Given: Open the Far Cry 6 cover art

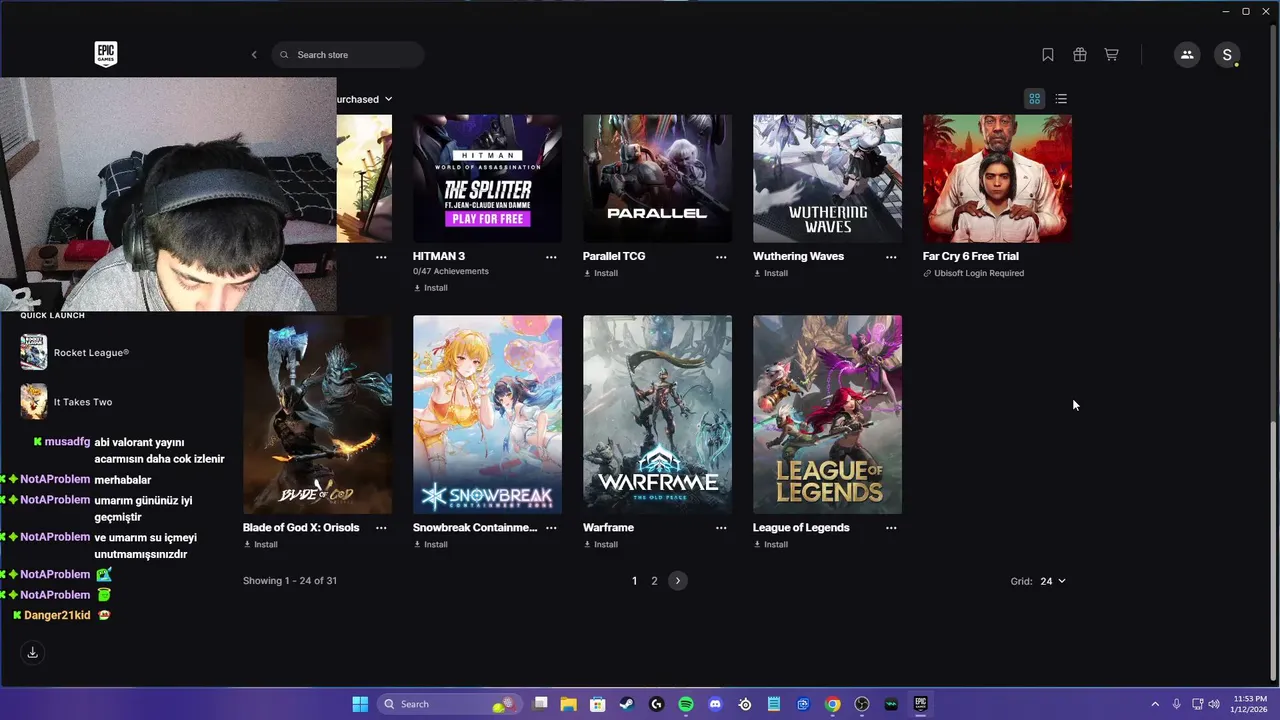Looking at the screenshot, I should tap(997, 178).
